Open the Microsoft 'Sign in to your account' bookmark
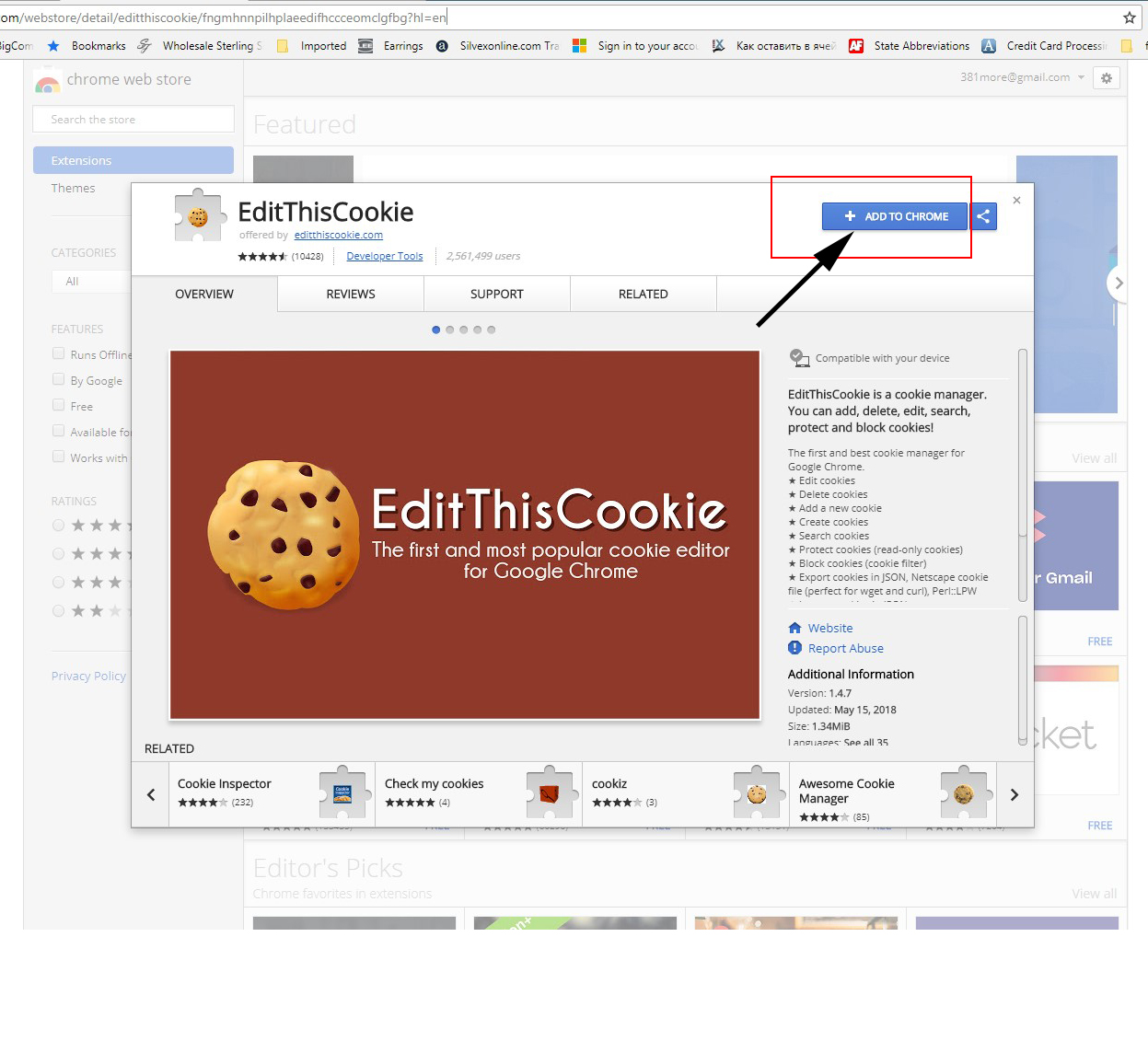This screenshot has height=1041, width=1148. point(635,46)
